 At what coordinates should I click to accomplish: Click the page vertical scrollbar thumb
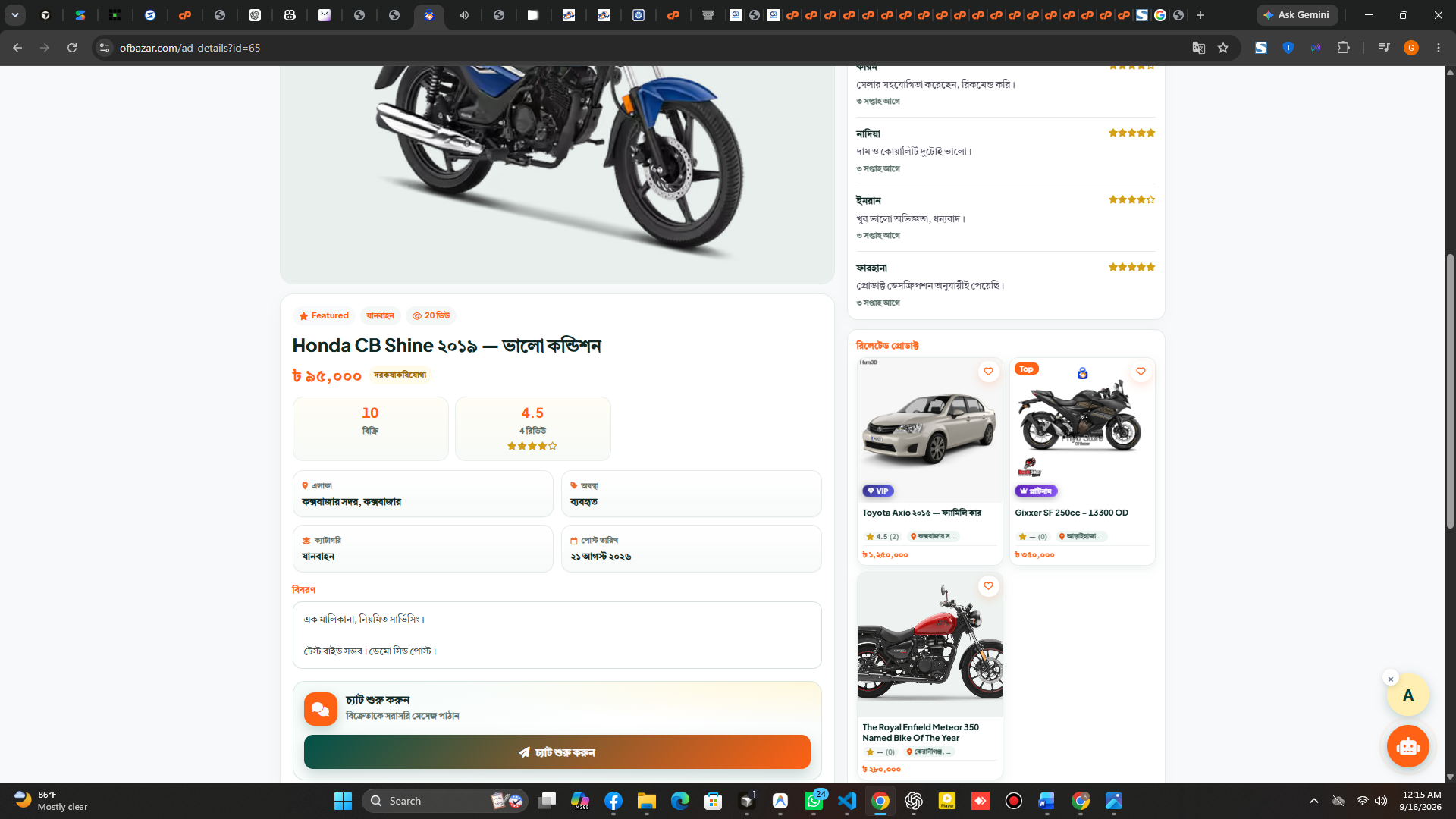pos(1450,391)
